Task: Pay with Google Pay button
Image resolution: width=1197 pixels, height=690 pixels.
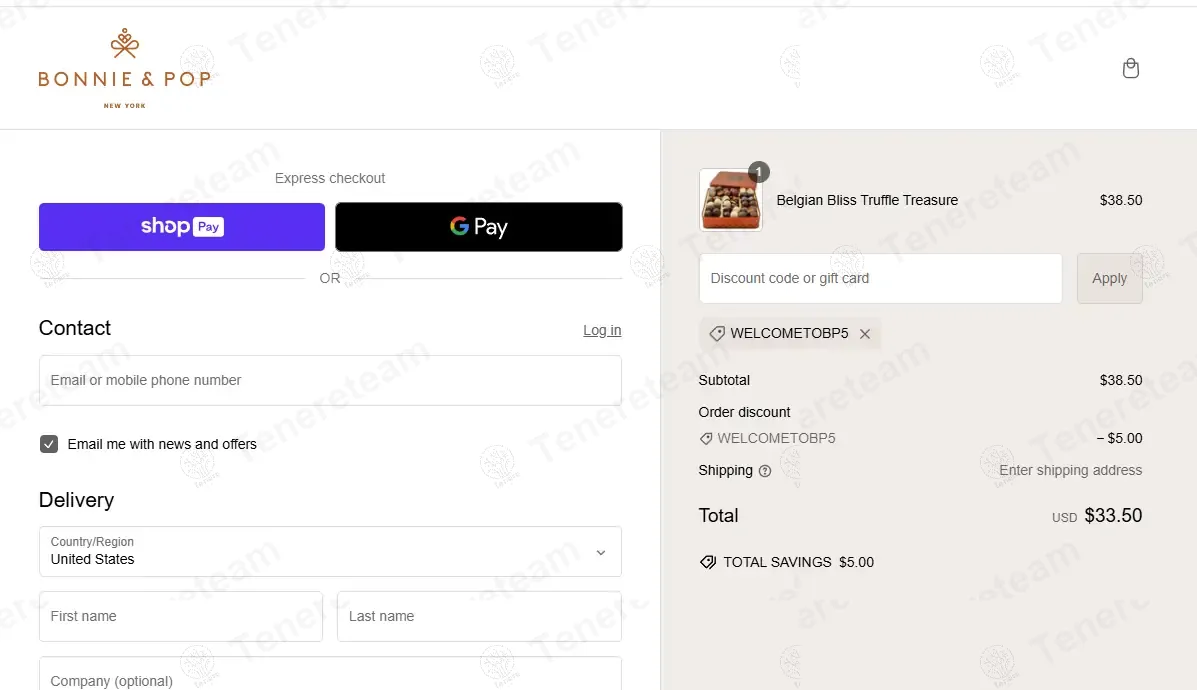Action: click(x=479, y=227)
